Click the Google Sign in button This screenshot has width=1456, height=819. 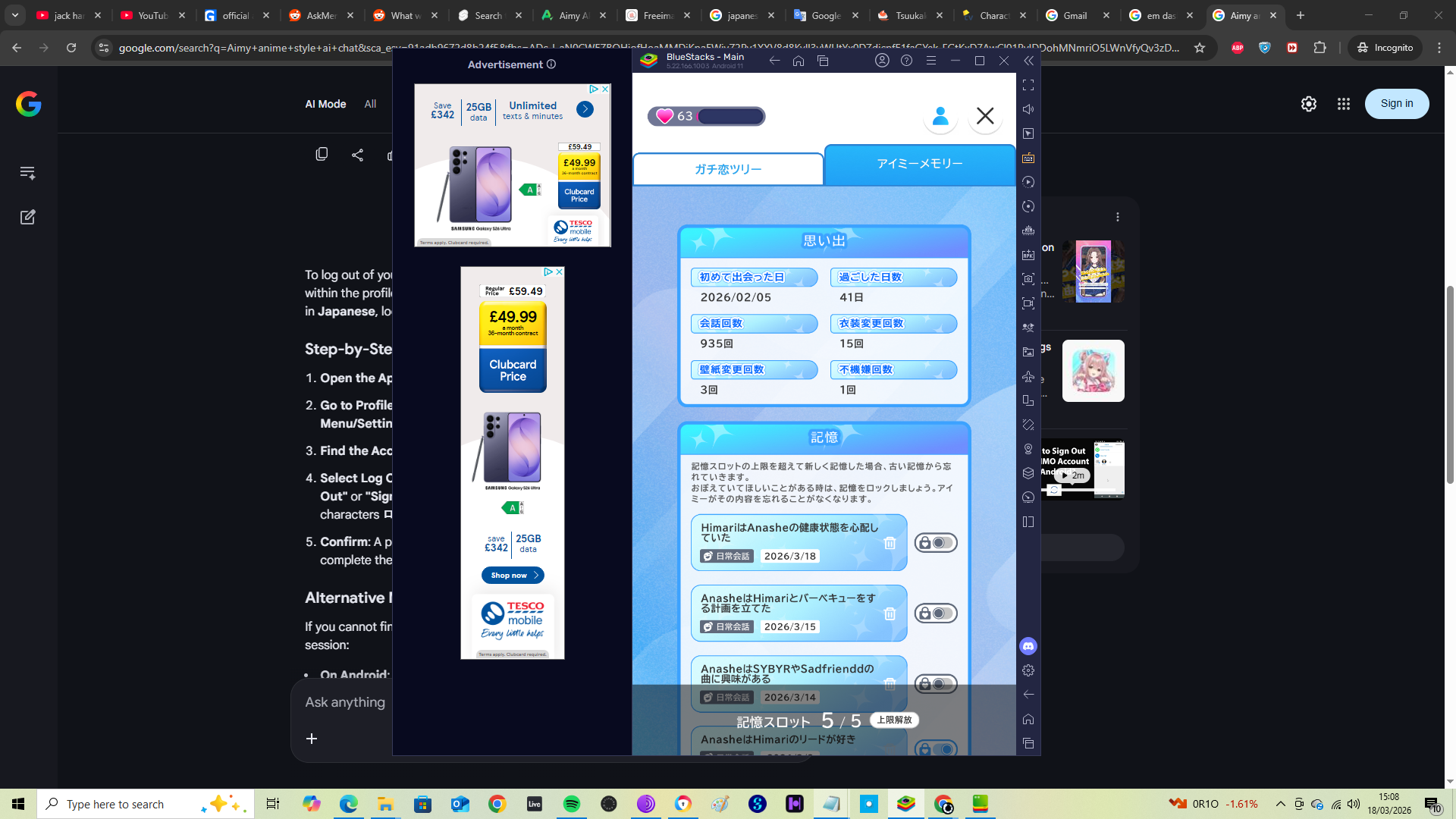(1396, 104)
